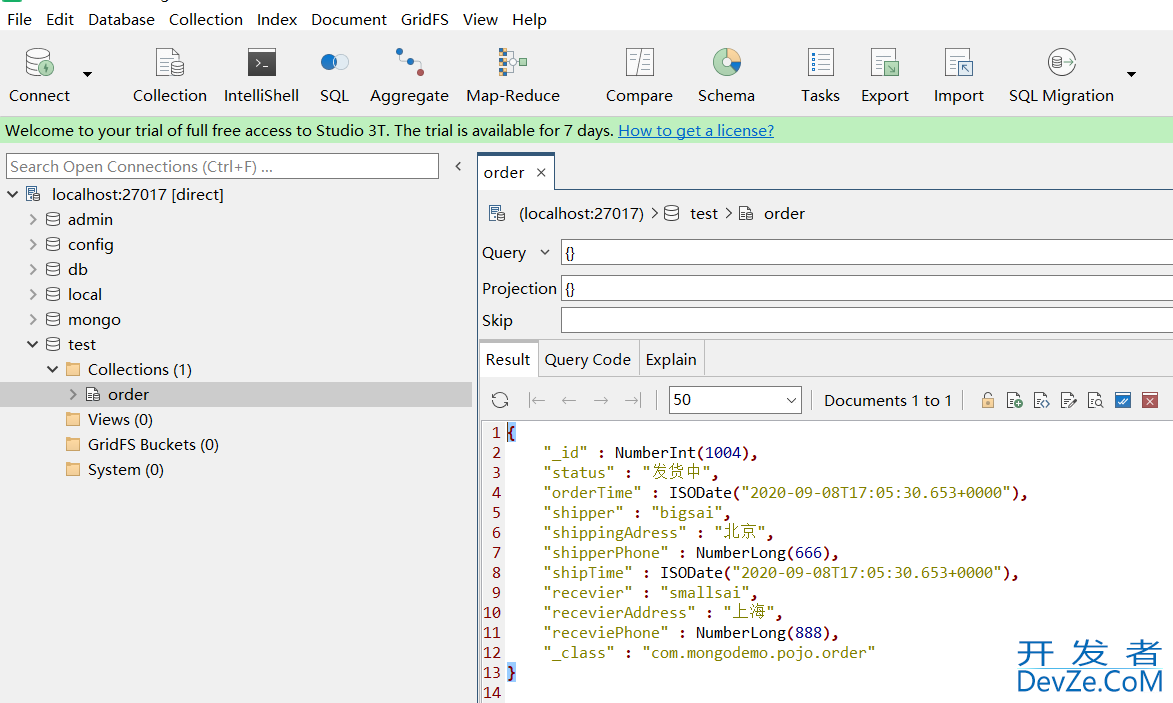Close the order tab

tap(541, 173)
